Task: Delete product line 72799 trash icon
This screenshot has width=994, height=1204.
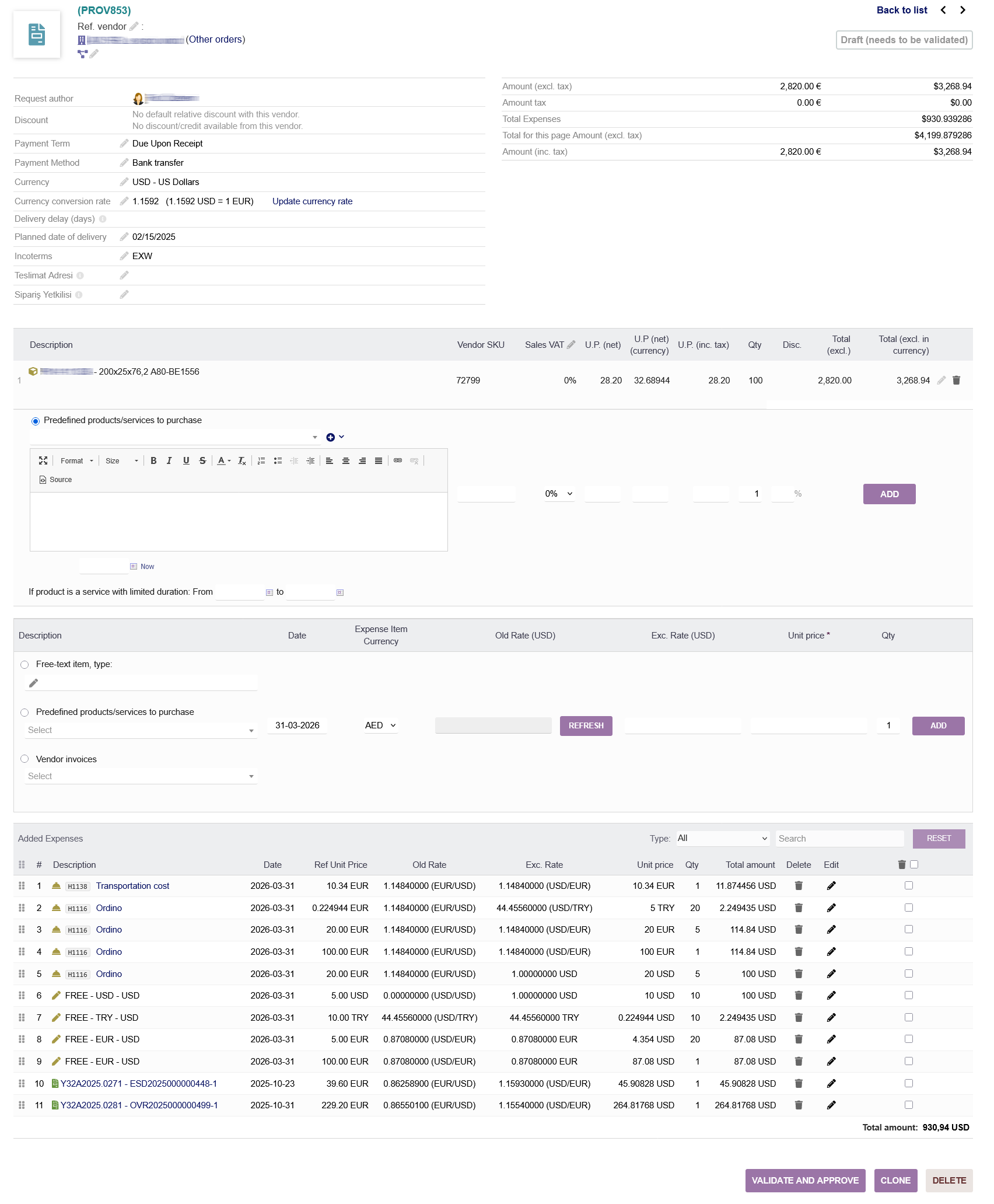Action: coord(956,381)
